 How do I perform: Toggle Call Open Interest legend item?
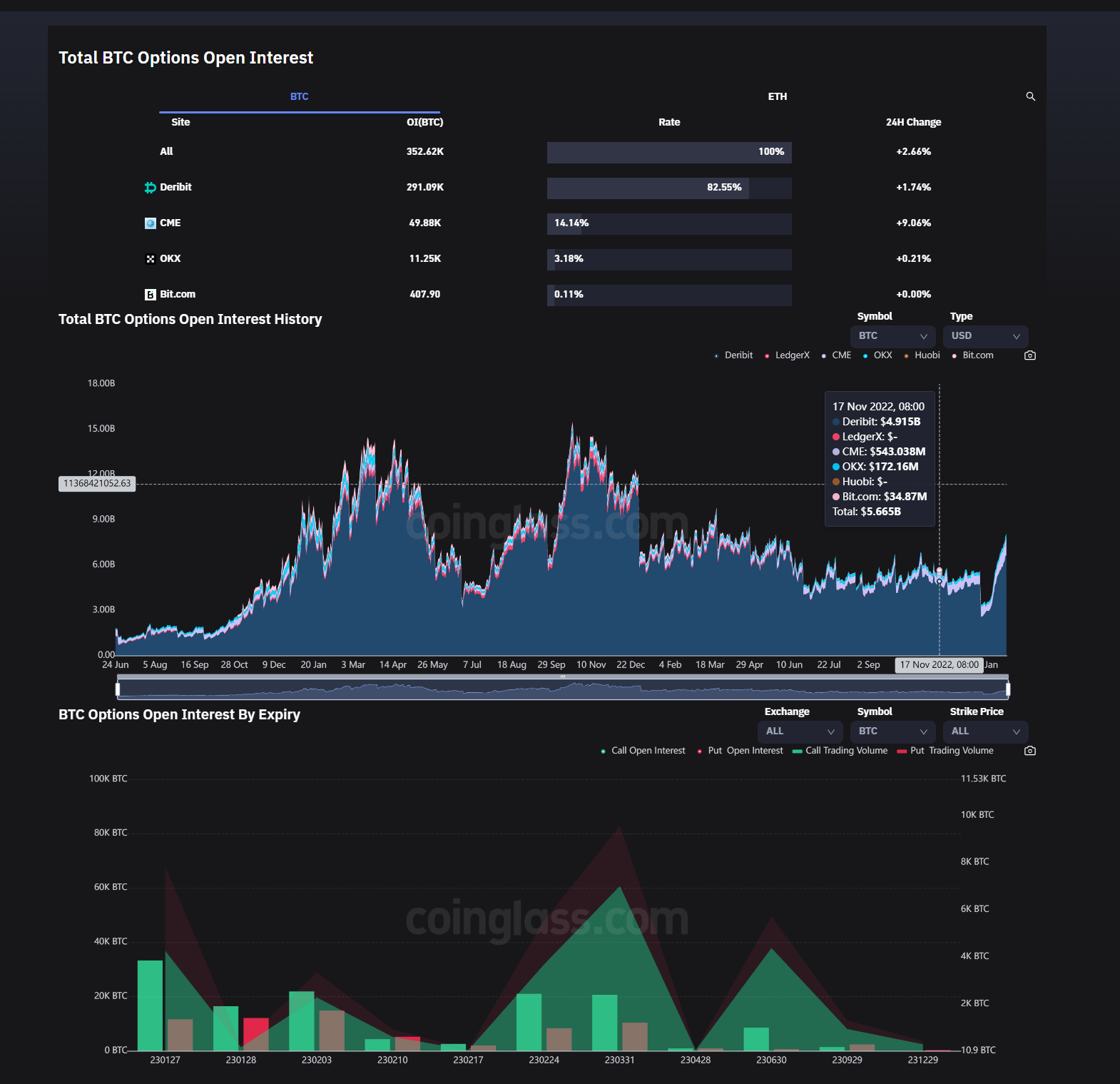pos(643,751)
